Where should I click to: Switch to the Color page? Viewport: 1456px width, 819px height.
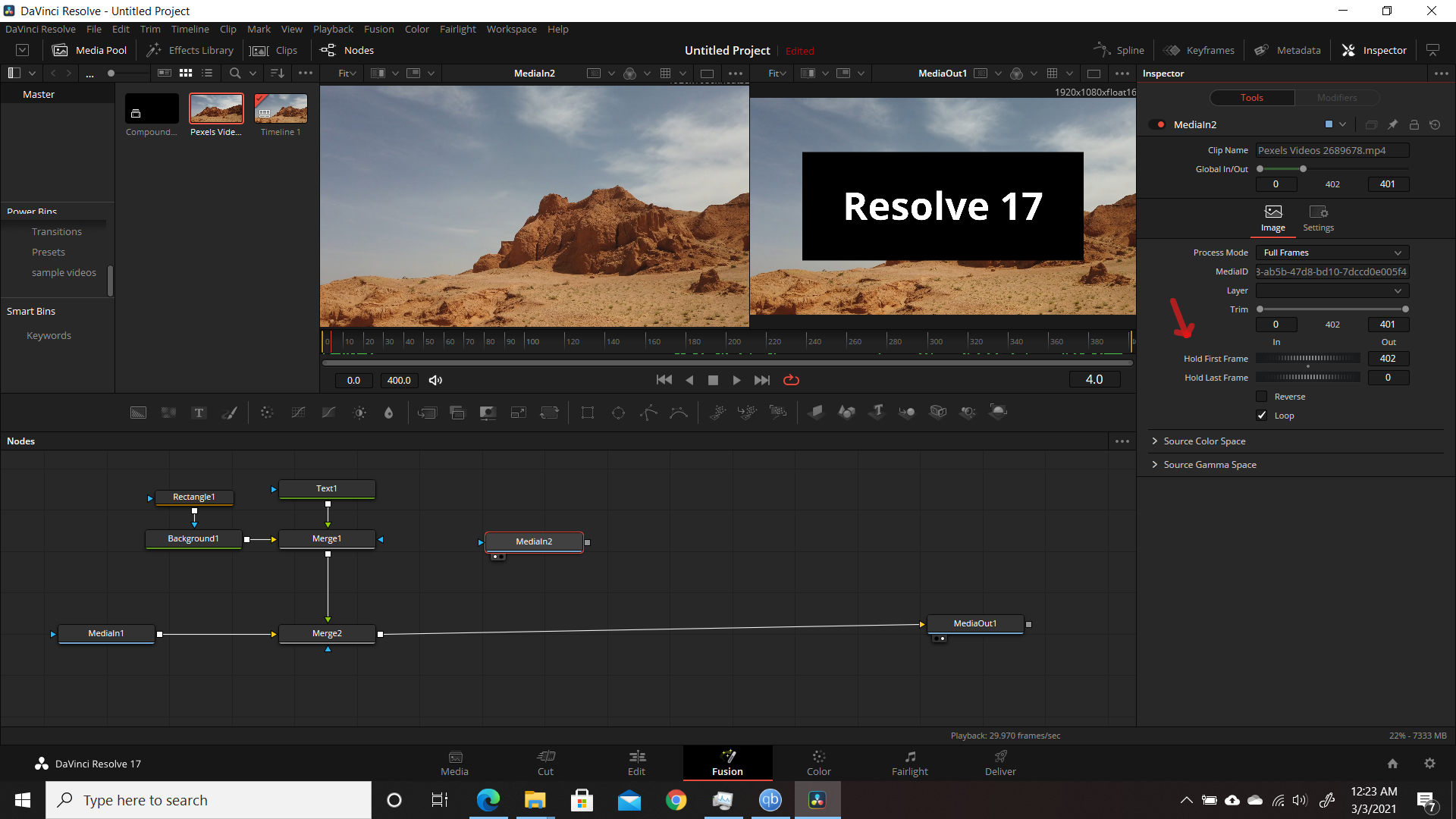[818, 763]
